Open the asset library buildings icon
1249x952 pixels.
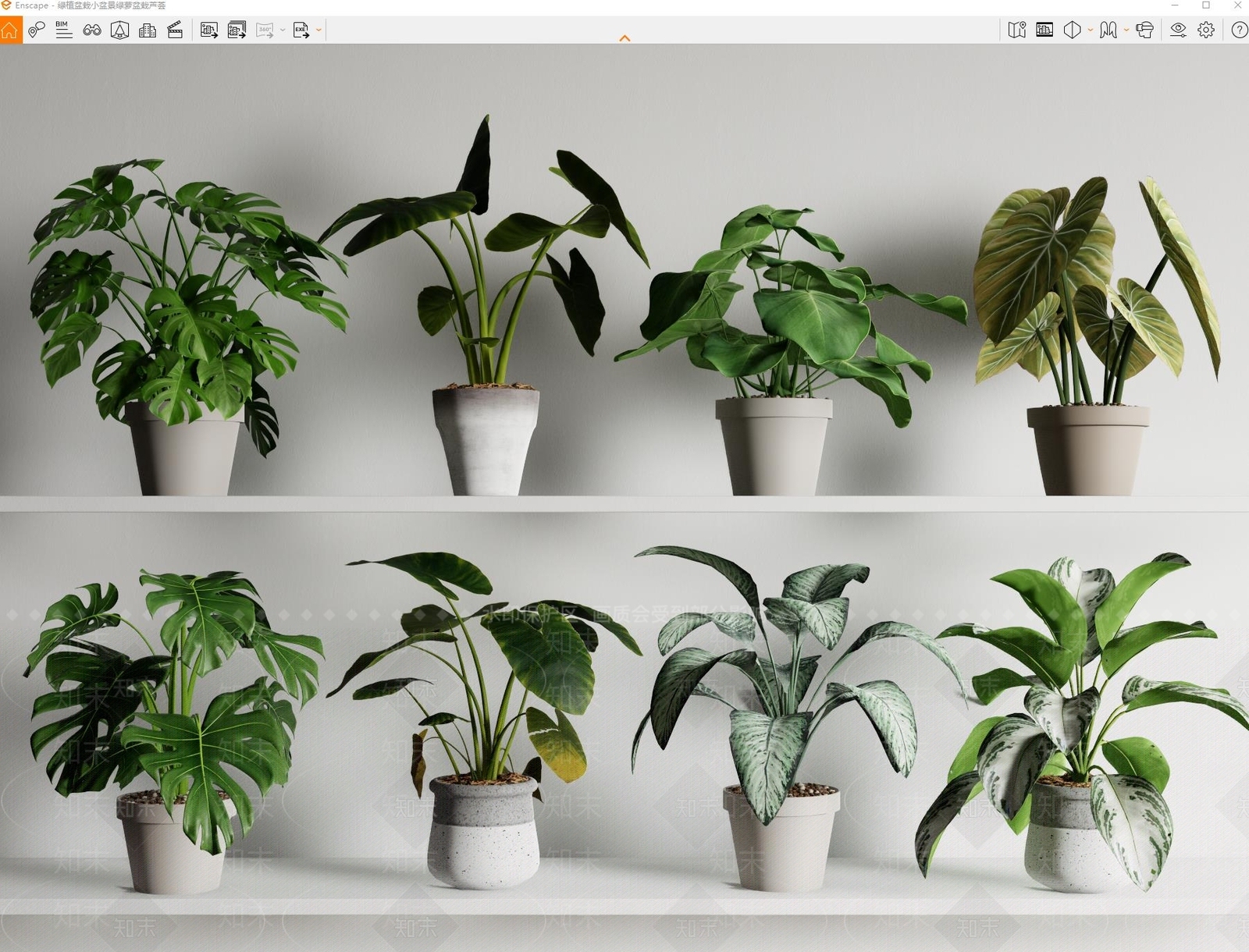point(148,30)
